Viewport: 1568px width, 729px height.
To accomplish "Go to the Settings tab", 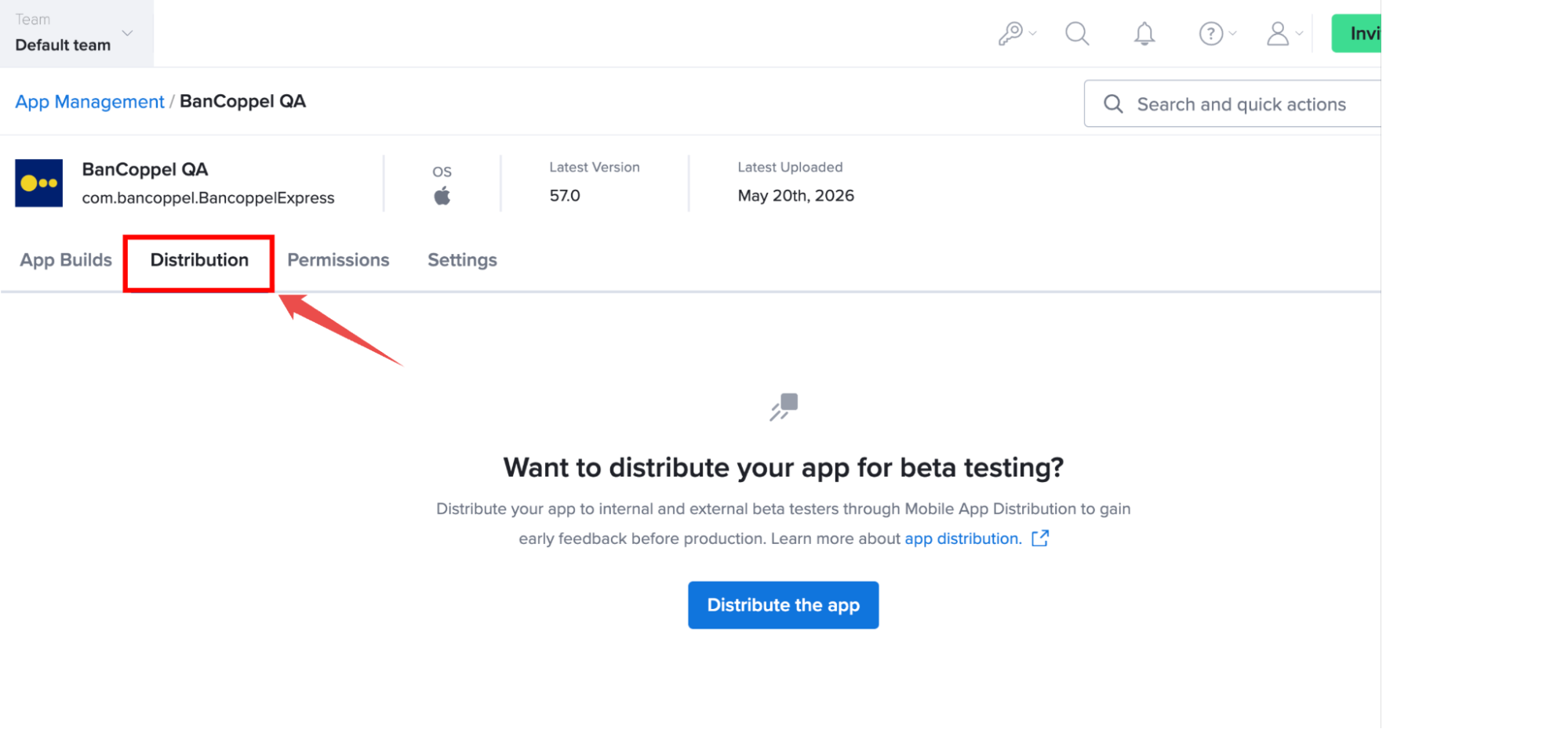I will (x=462, y=260).
